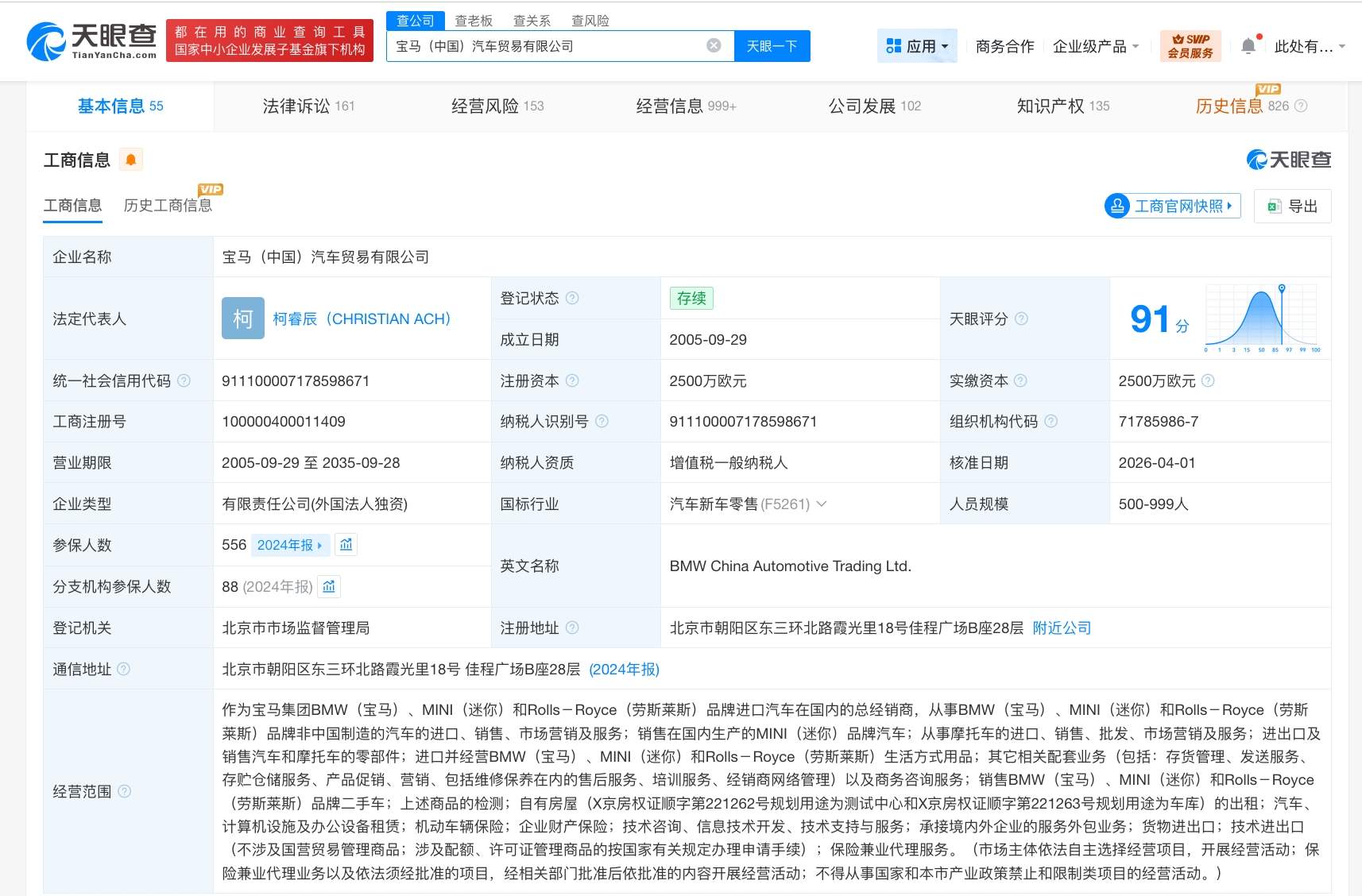Image resolution: width=1362 pixels, height=896 pixels.
Task: Switch to the 法律诉讼 tab
Action: click(308, 106)
